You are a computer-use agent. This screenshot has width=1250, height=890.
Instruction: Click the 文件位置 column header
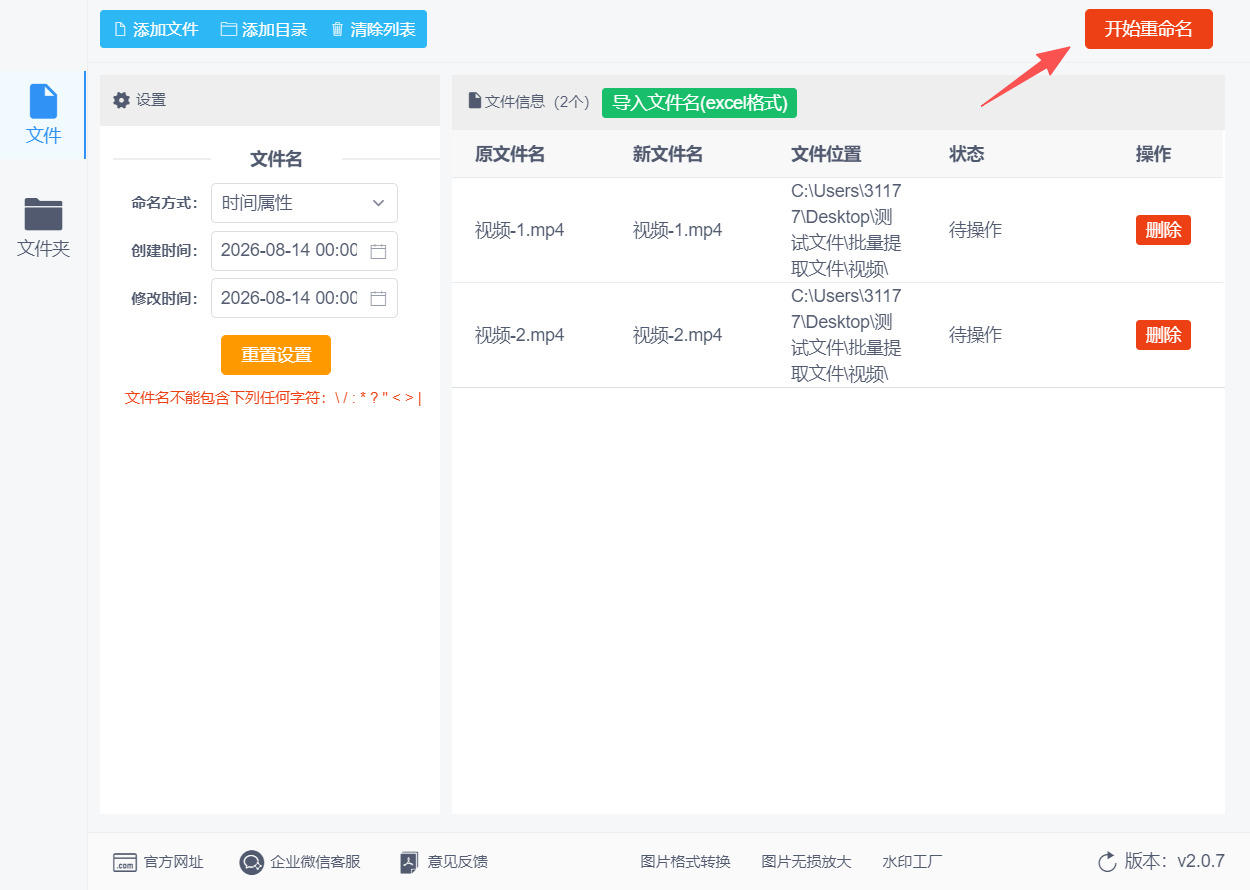[x=826, y=154]
